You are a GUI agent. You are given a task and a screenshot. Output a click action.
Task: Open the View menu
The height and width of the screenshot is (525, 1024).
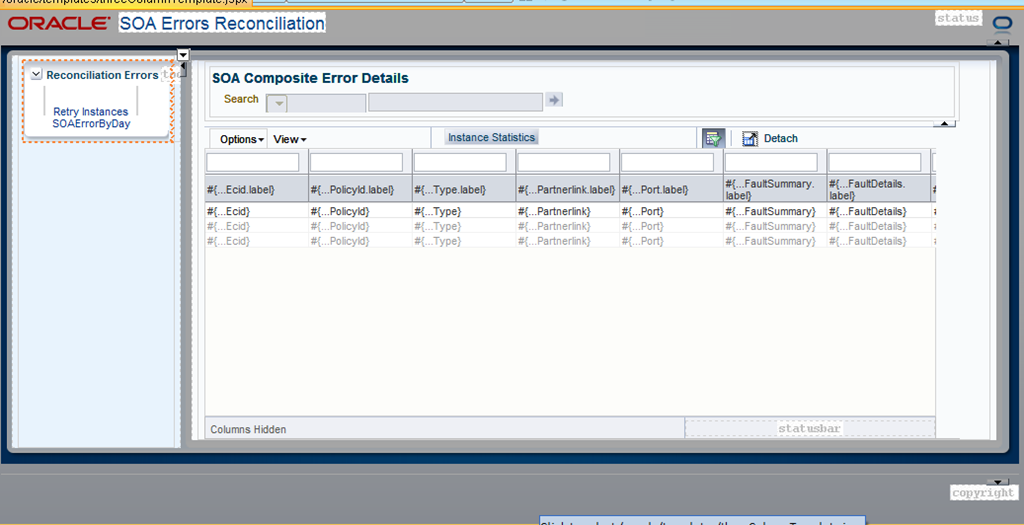tap(289, 139)
